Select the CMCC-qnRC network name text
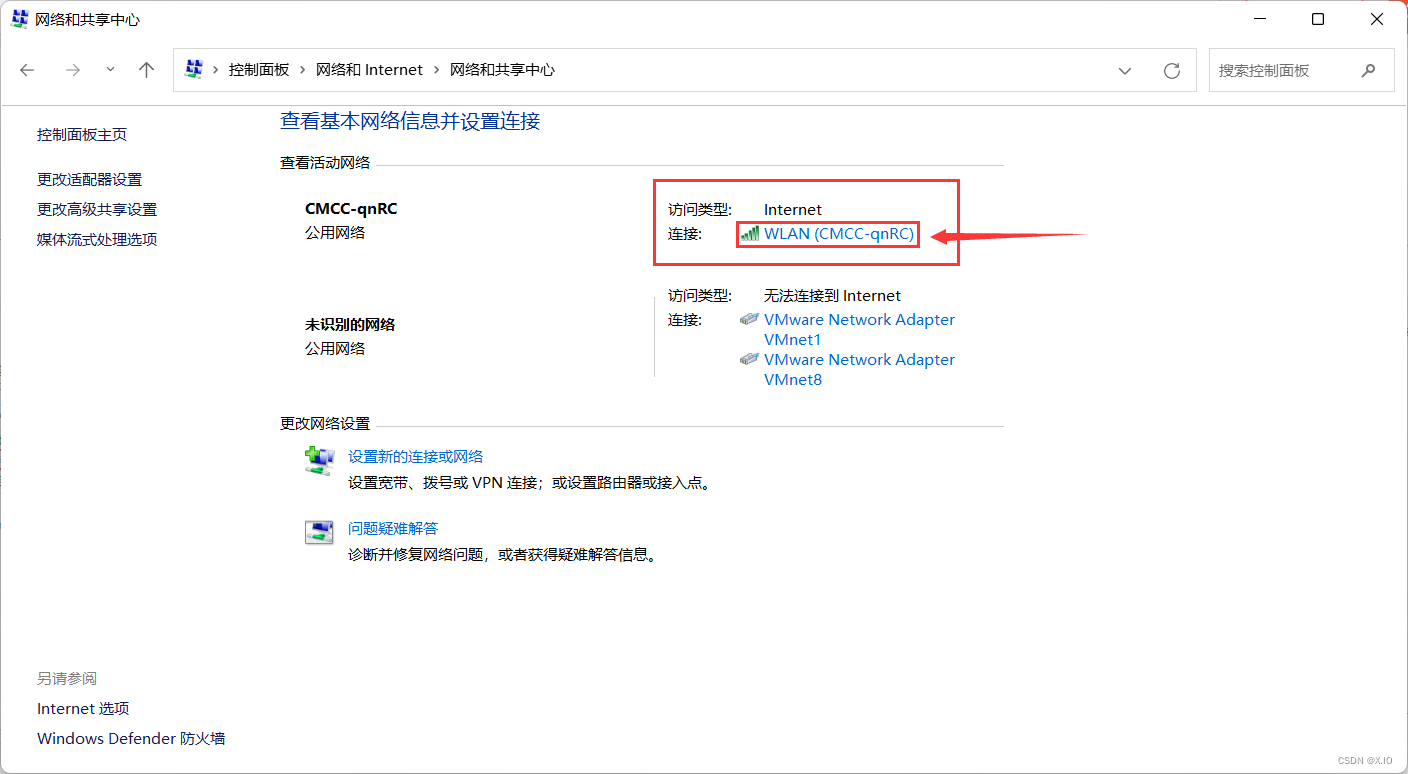 coord(351,209)
